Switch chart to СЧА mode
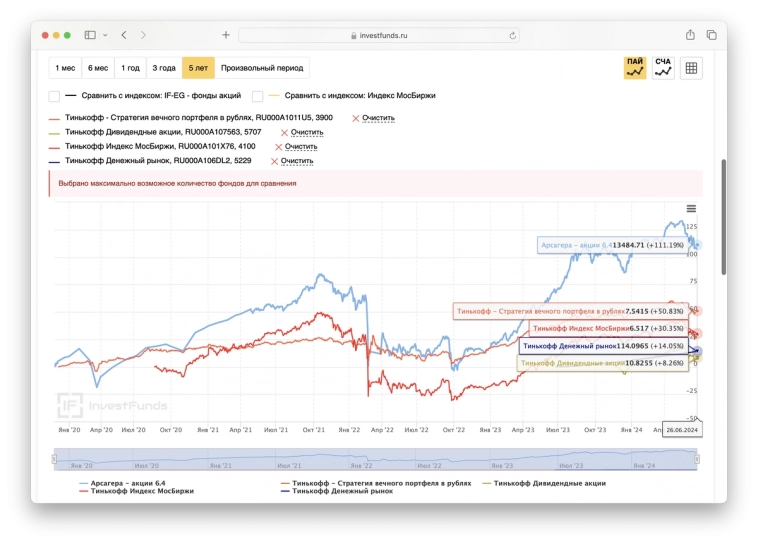The image size is (758, 544). click(x=663, y=68)
